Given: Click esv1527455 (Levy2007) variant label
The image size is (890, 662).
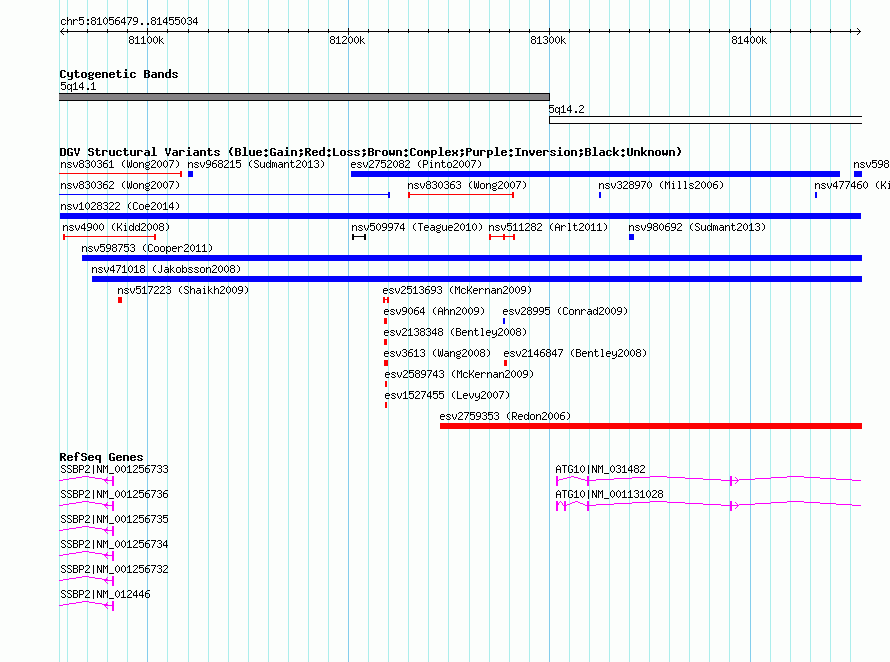Looking at the screenshot, I should click(x=447, y=395).
